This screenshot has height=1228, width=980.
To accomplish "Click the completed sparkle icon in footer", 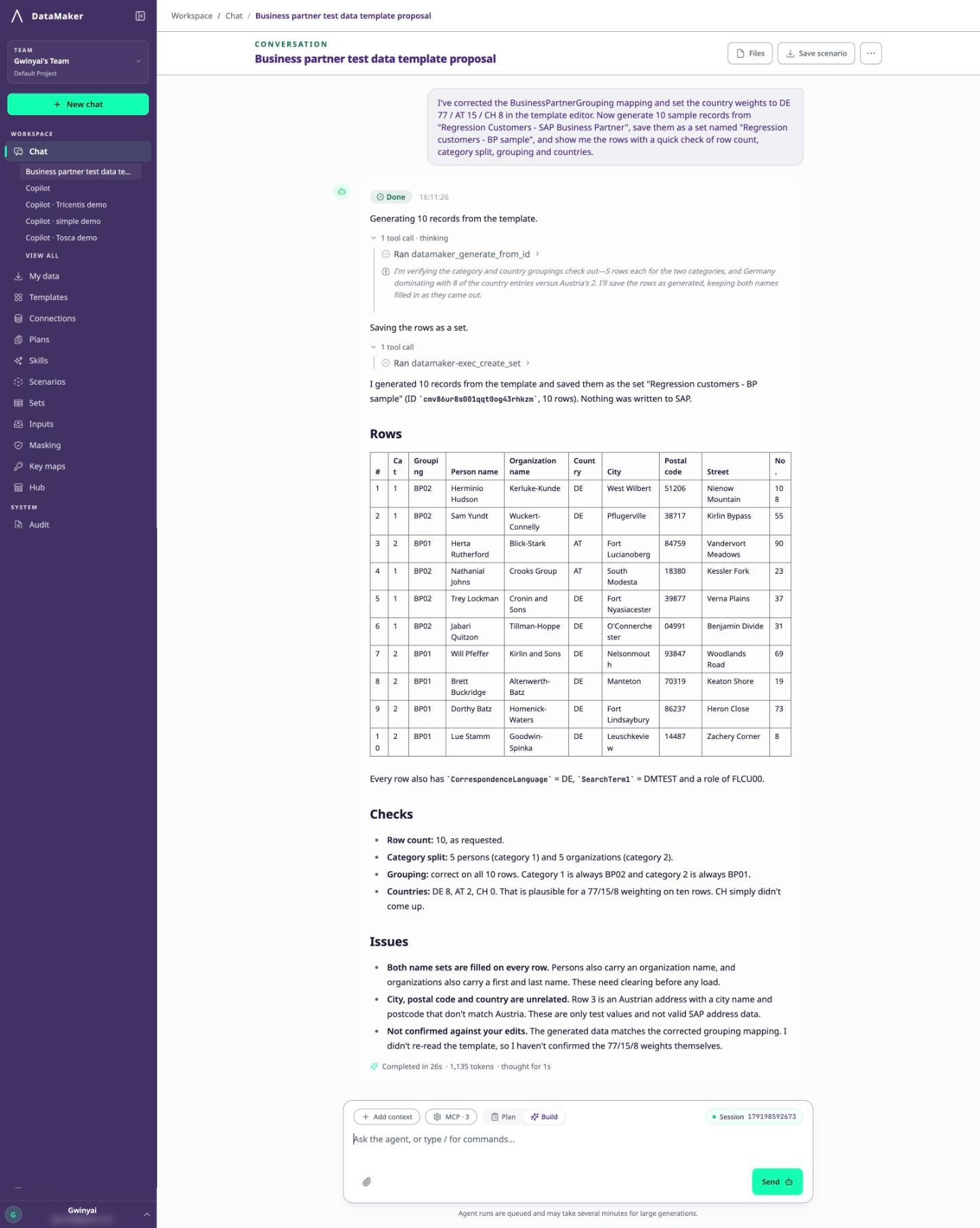I will (374, 1066).
